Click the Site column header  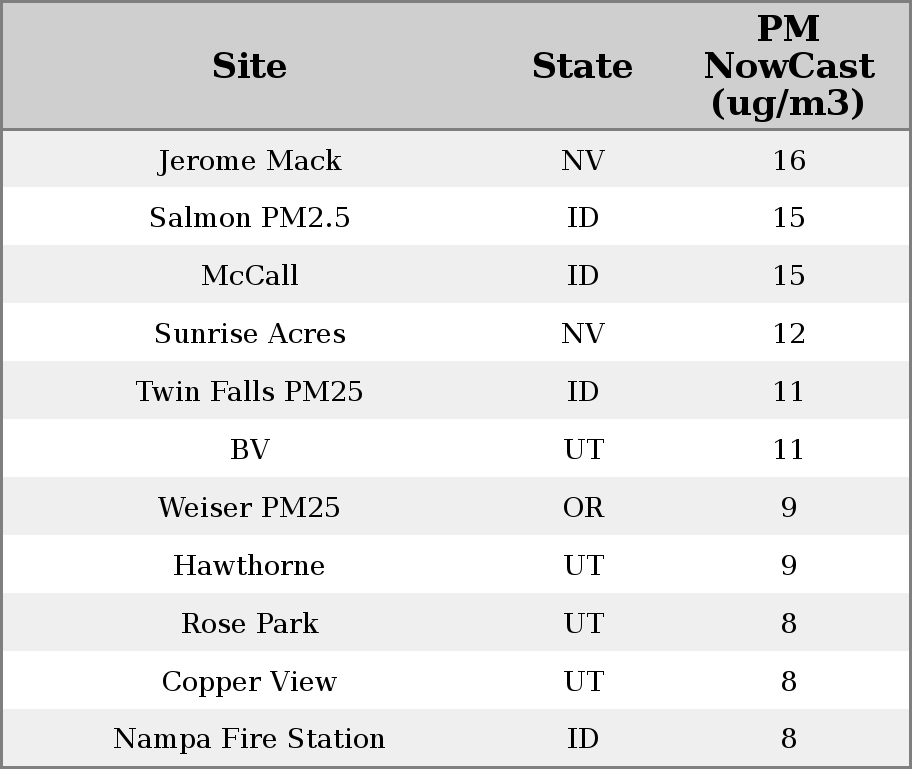click(250, 67)
